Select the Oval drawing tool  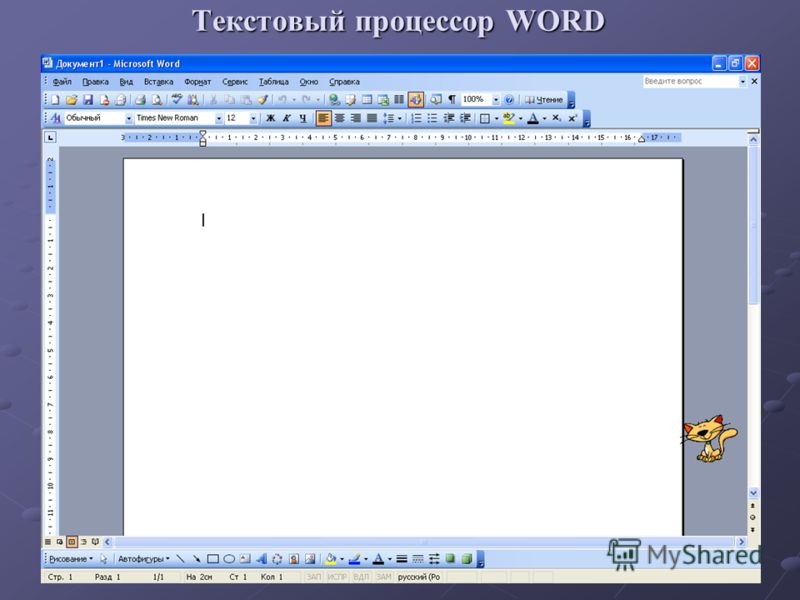(229, 559)
